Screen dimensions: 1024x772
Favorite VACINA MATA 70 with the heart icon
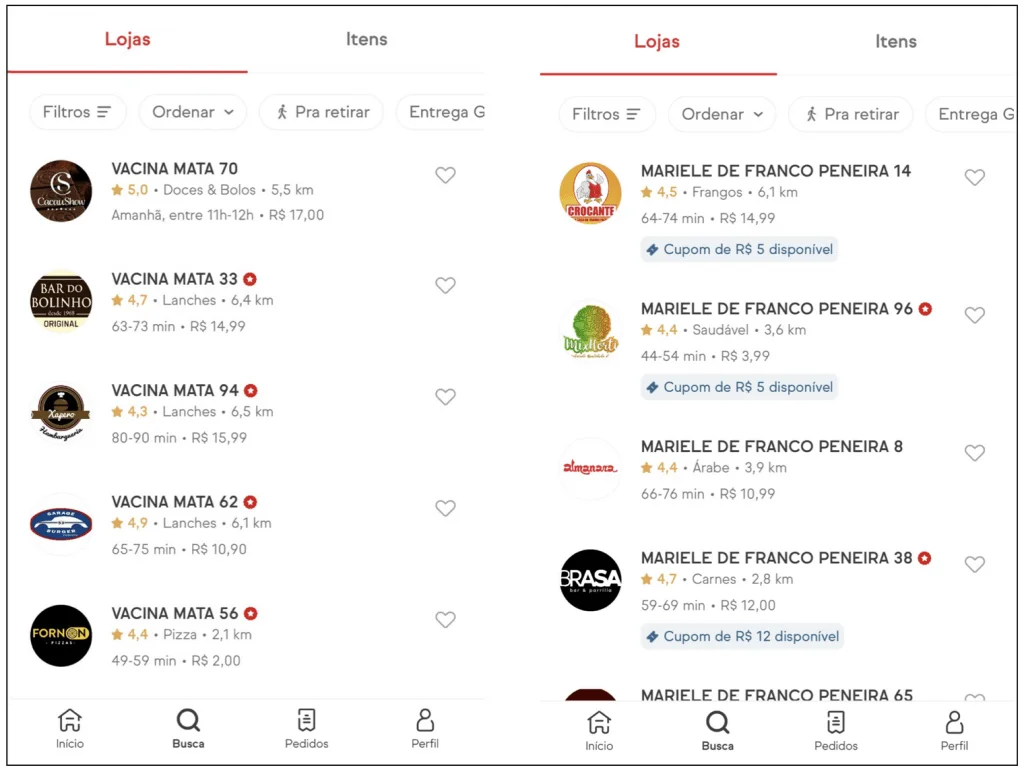click(445, 175)
